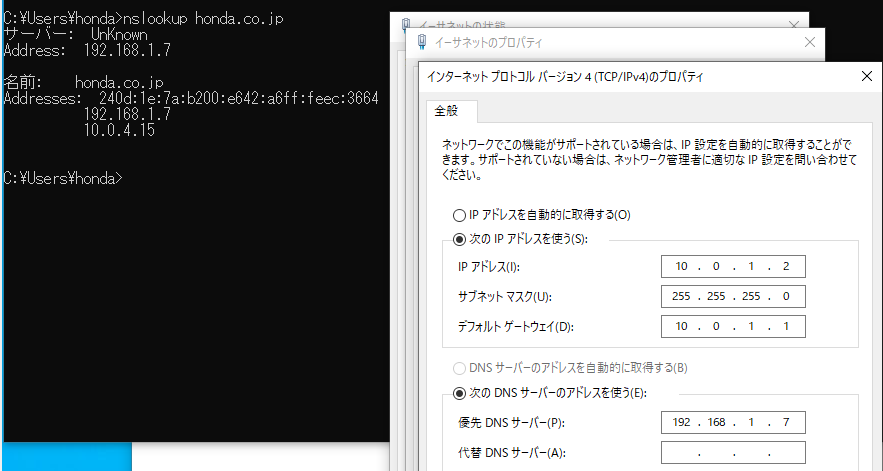Viewport: 883px width, 471px height.
Task: Click the empty 代替 DNS サーバー field
Action: 733,452
